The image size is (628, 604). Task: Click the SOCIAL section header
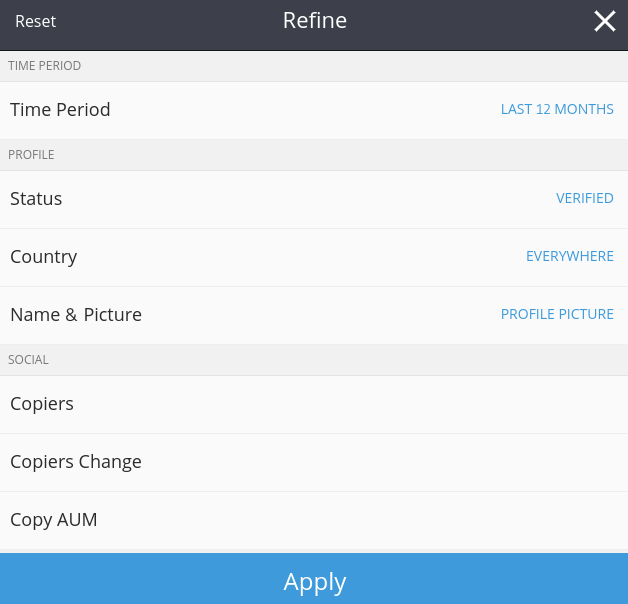[28, 360]
